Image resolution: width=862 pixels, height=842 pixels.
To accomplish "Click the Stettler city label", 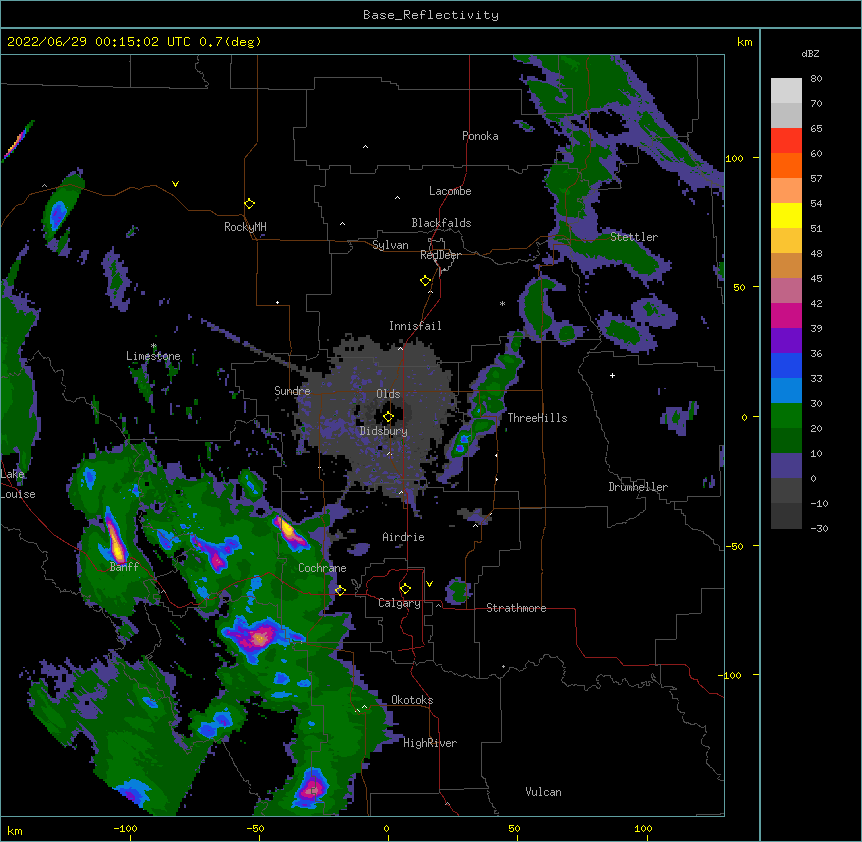I will (633, 237).
